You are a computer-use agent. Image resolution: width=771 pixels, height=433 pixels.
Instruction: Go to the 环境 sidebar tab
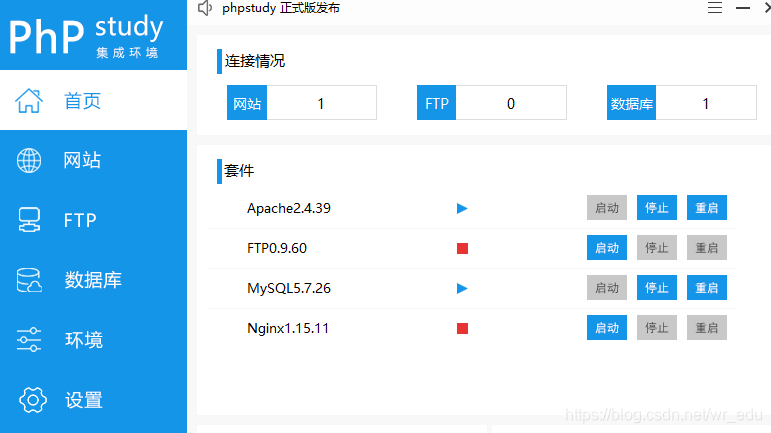[93, 340]
